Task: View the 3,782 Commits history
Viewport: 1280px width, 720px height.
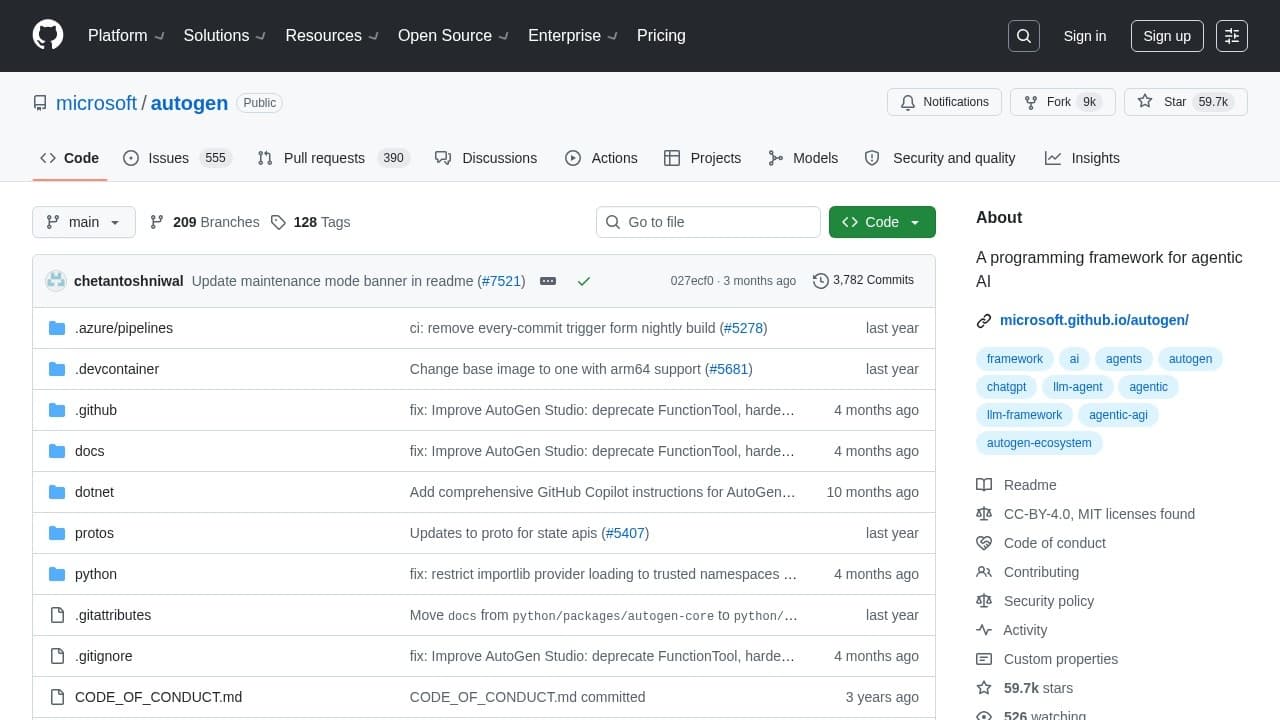Action: coord(864,281)
